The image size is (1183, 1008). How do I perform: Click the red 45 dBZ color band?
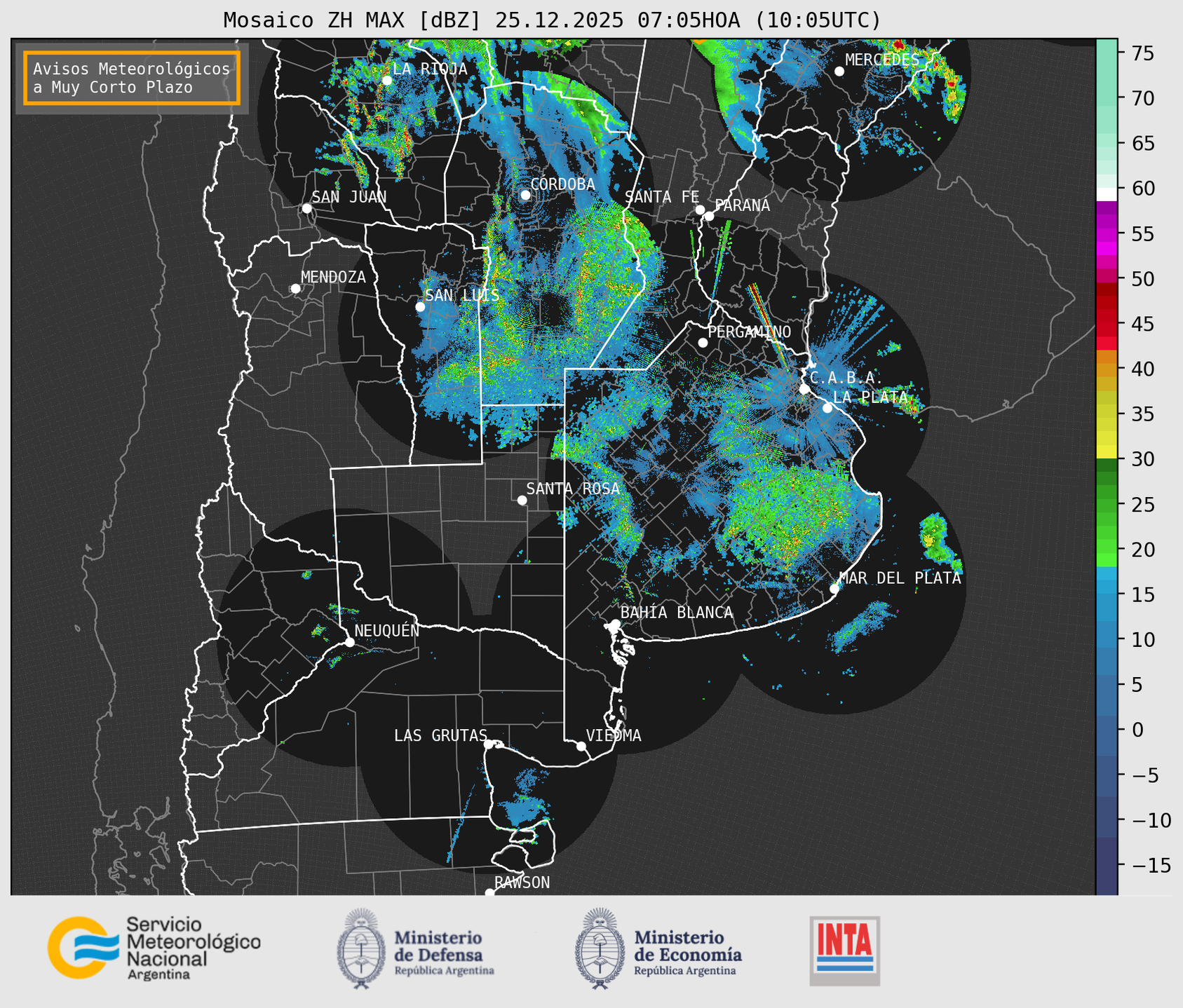click(x=1107, y=324)
